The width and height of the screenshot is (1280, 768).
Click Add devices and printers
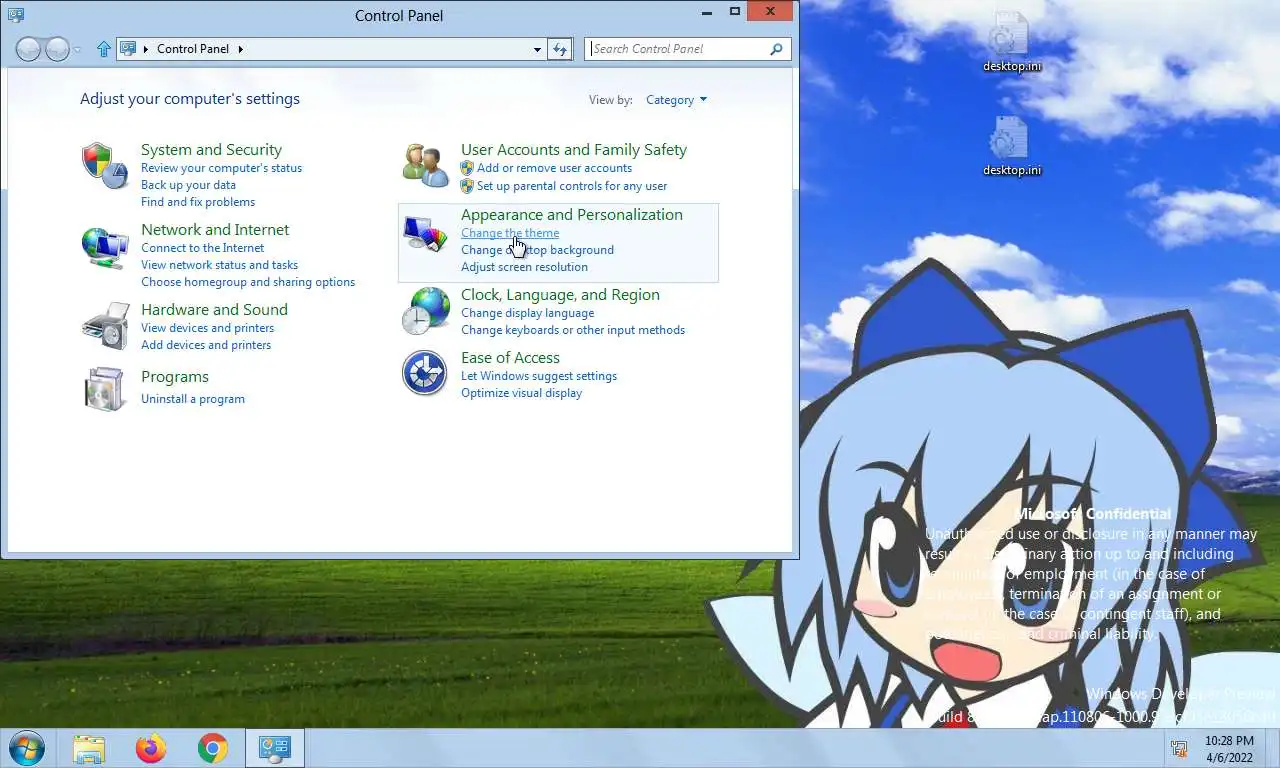pos(206,345)
